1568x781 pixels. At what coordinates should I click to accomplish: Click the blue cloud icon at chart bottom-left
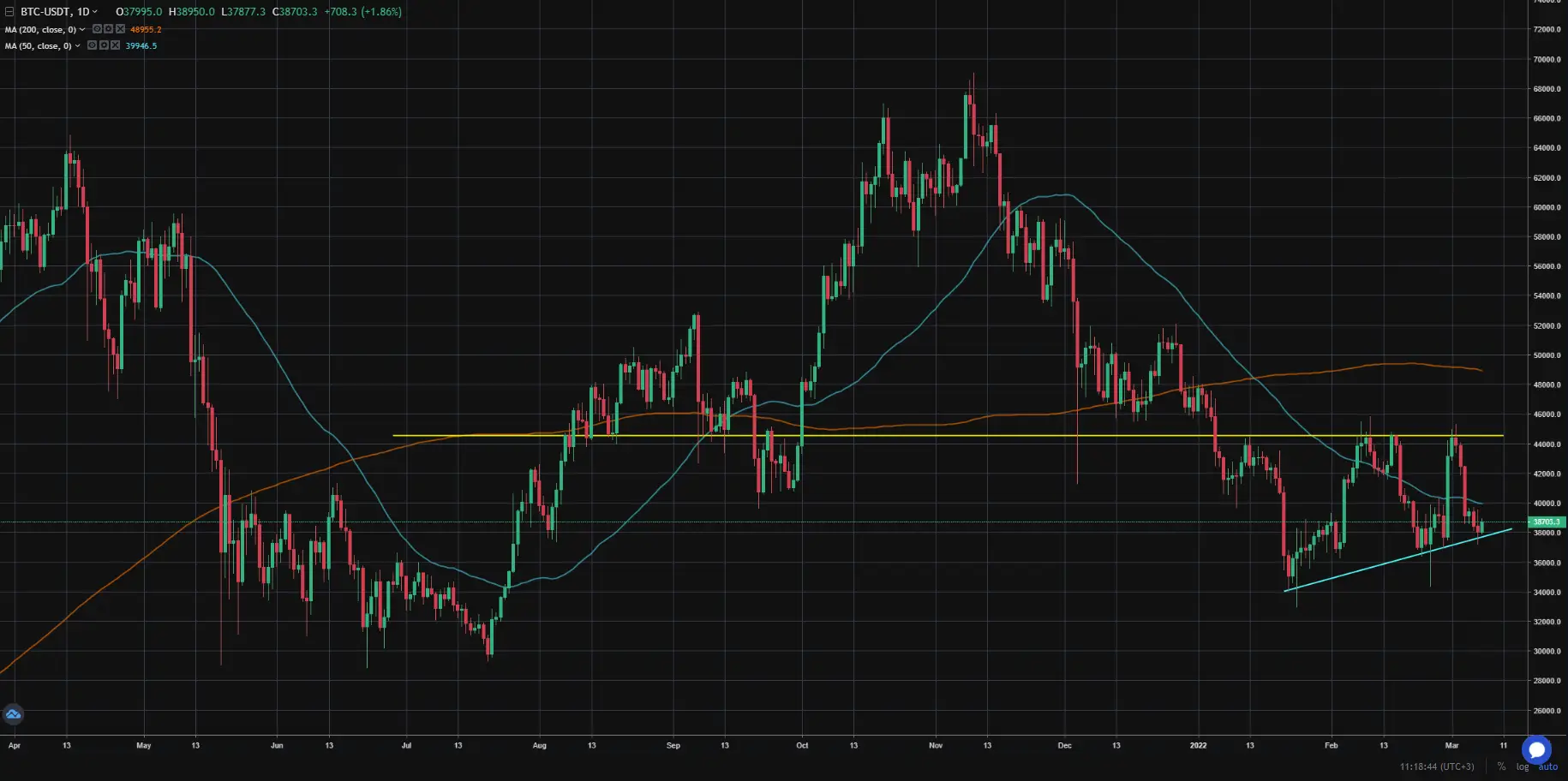13,713
